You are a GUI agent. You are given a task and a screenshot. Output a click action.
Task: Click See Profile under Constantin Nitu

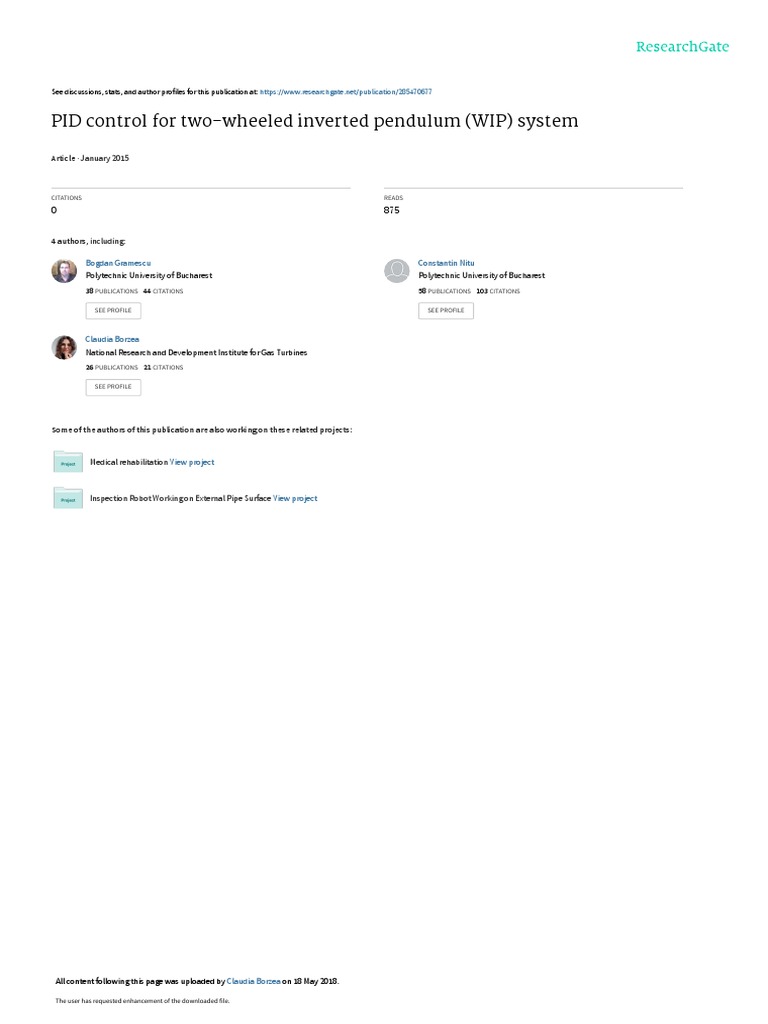pos(446,310)
